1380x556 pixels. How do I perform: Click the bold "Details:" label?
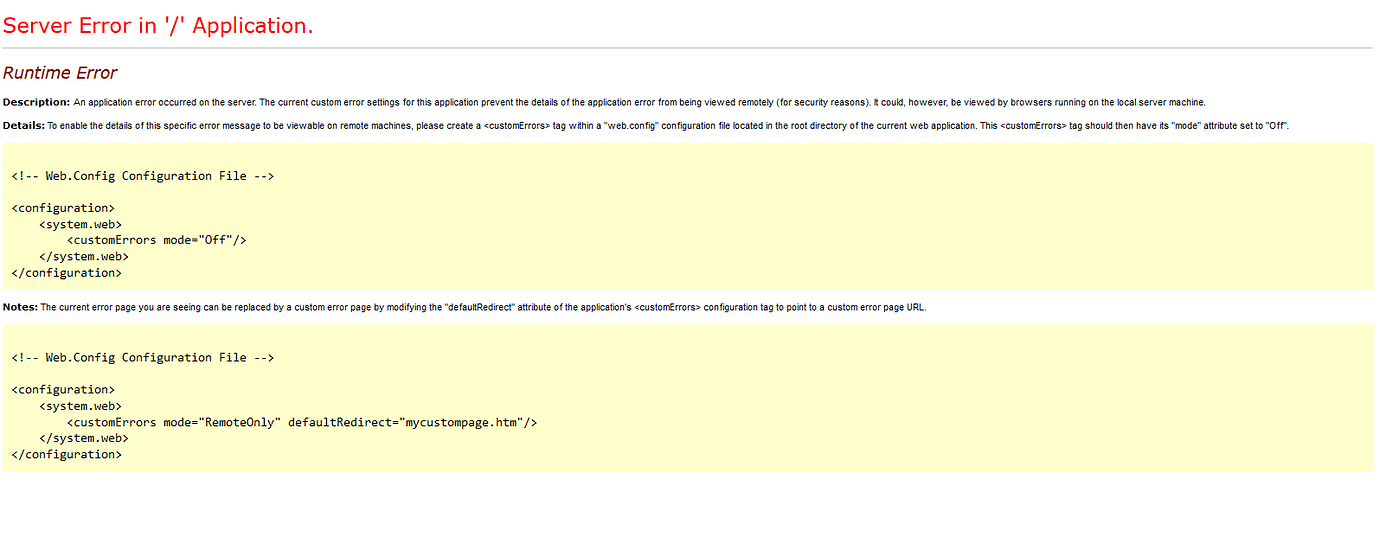(24, 125)
